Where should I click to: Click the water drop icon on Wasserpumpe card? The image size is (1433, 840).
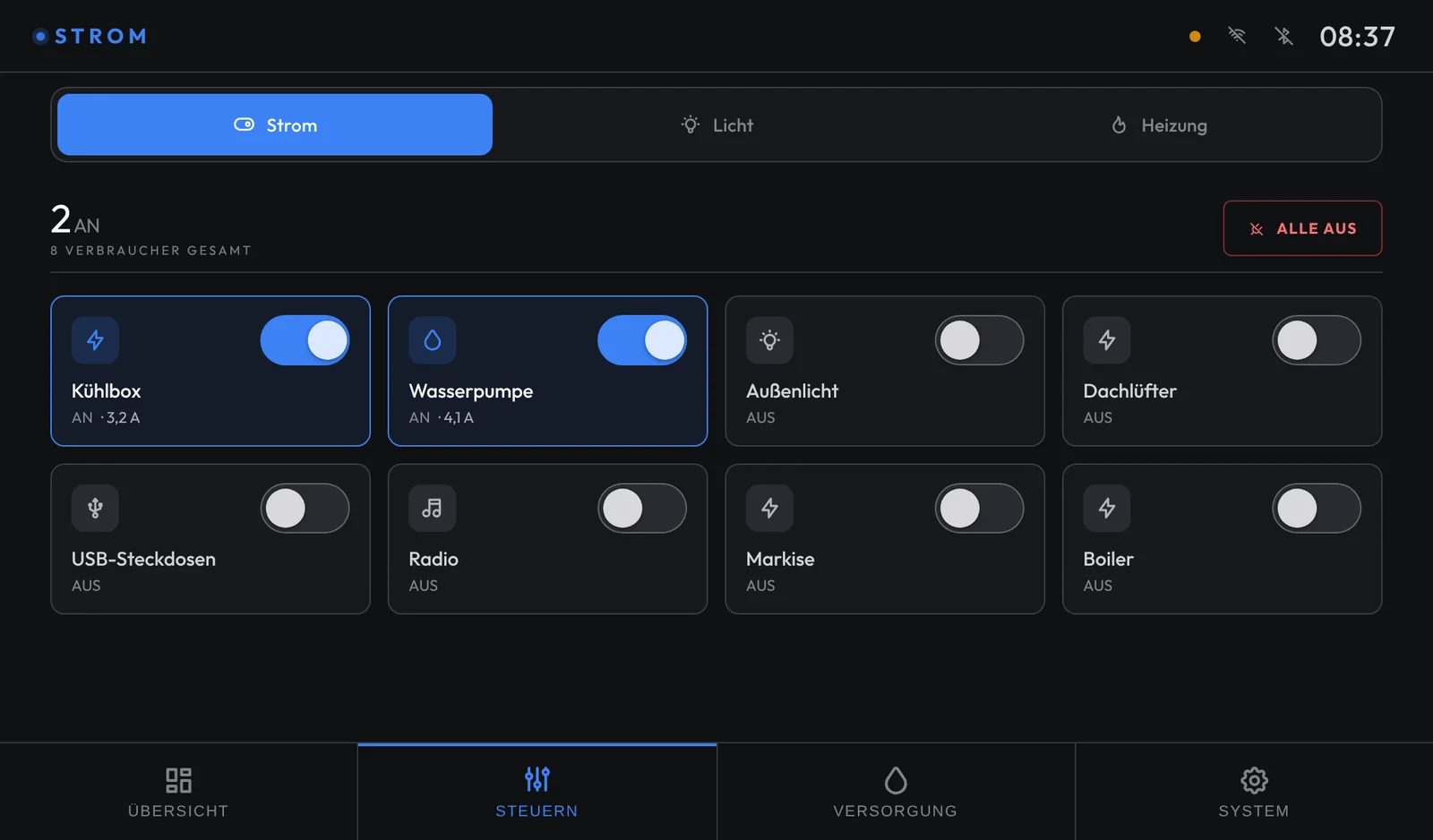coord(433,340)
